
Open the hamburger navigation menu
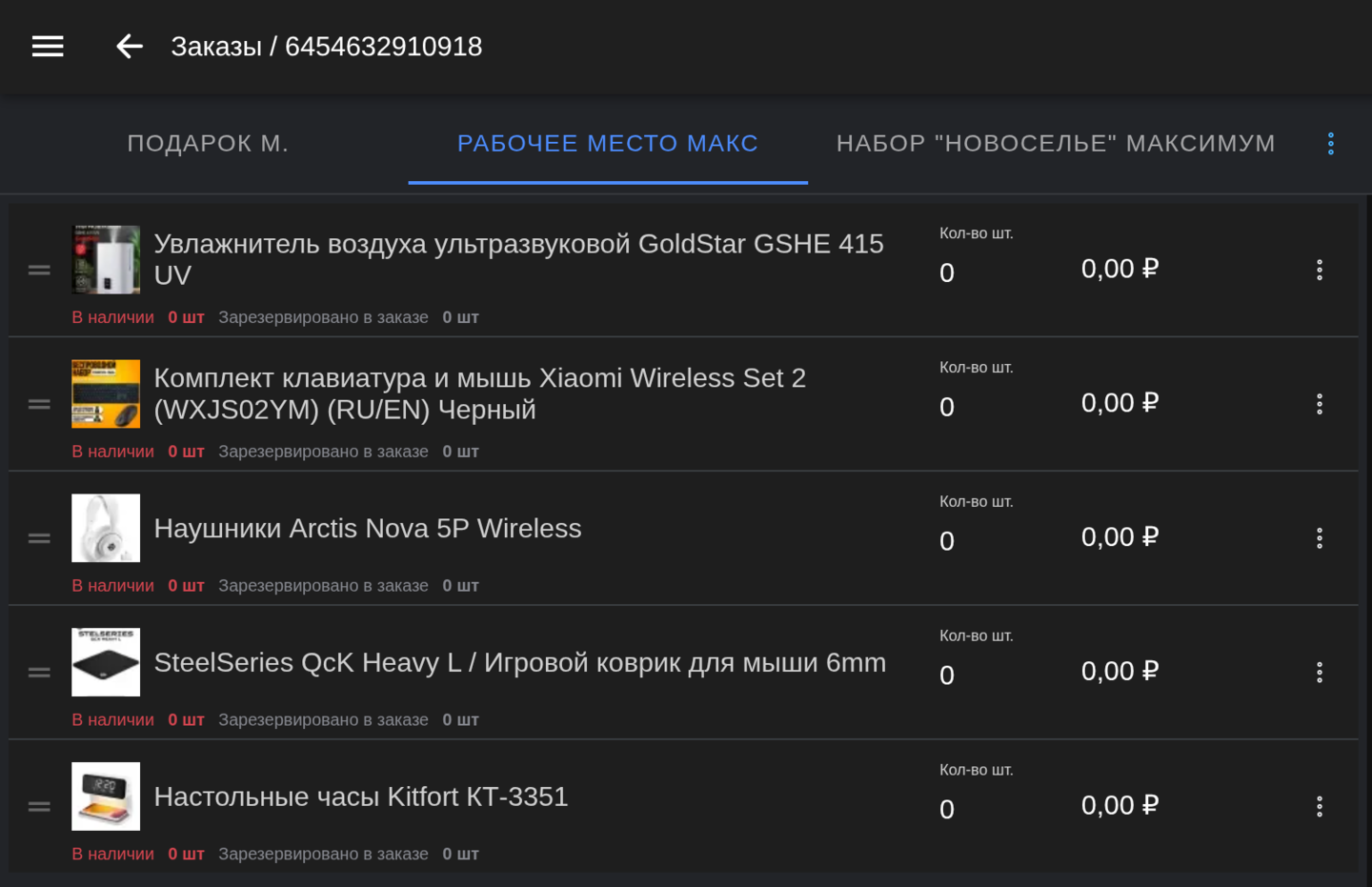(x=48, y=47)
